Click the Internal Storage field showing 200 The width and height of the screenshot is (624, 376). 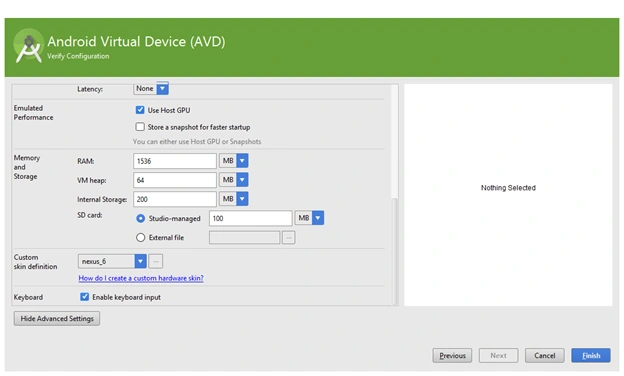[x=175, y=199]
